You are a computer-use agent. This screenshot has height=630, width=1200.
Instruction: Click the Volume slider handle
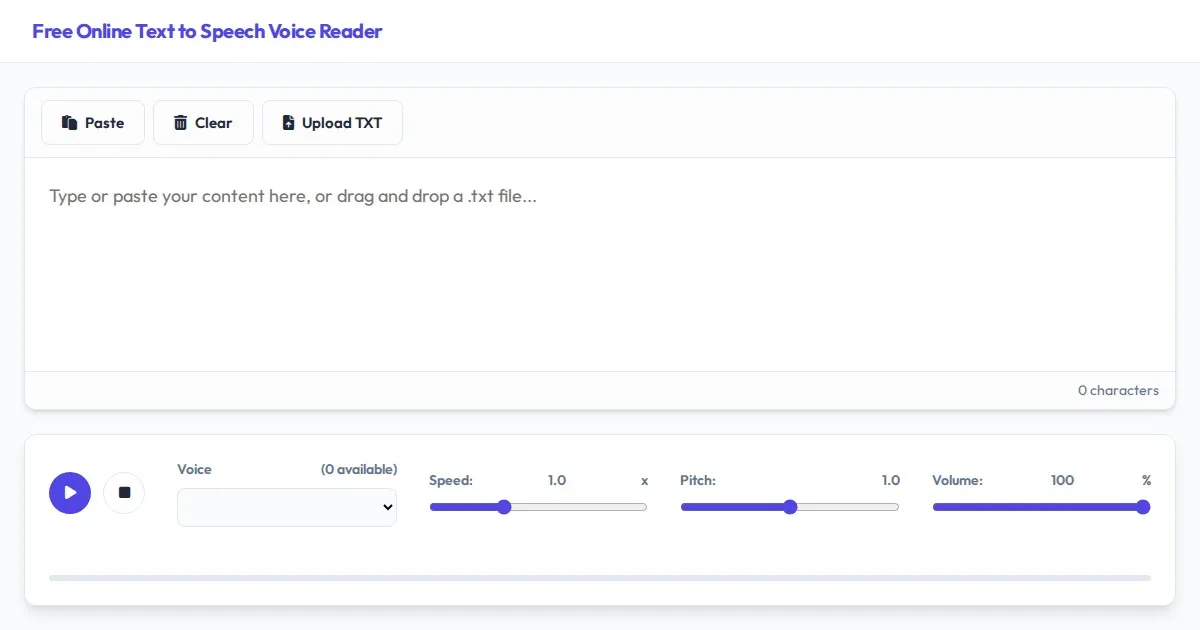click(1143, 507)
